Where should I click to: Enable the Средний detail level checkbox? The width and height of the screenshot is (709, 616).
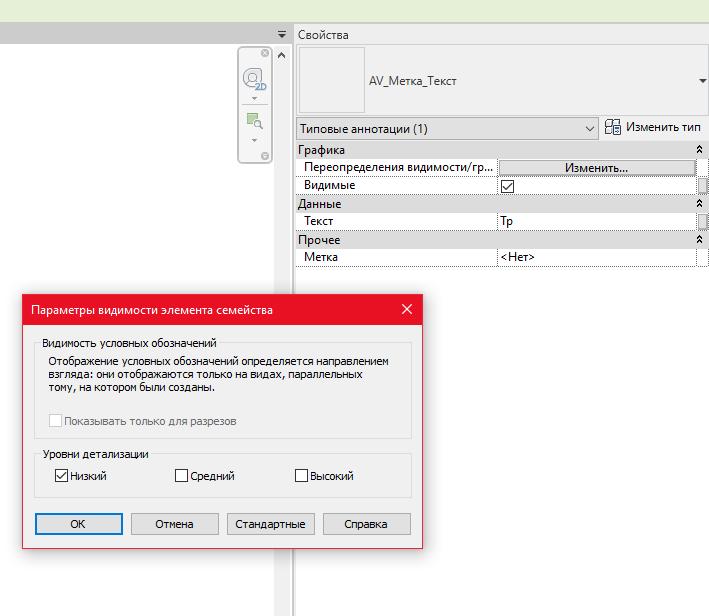coord(181,476)
